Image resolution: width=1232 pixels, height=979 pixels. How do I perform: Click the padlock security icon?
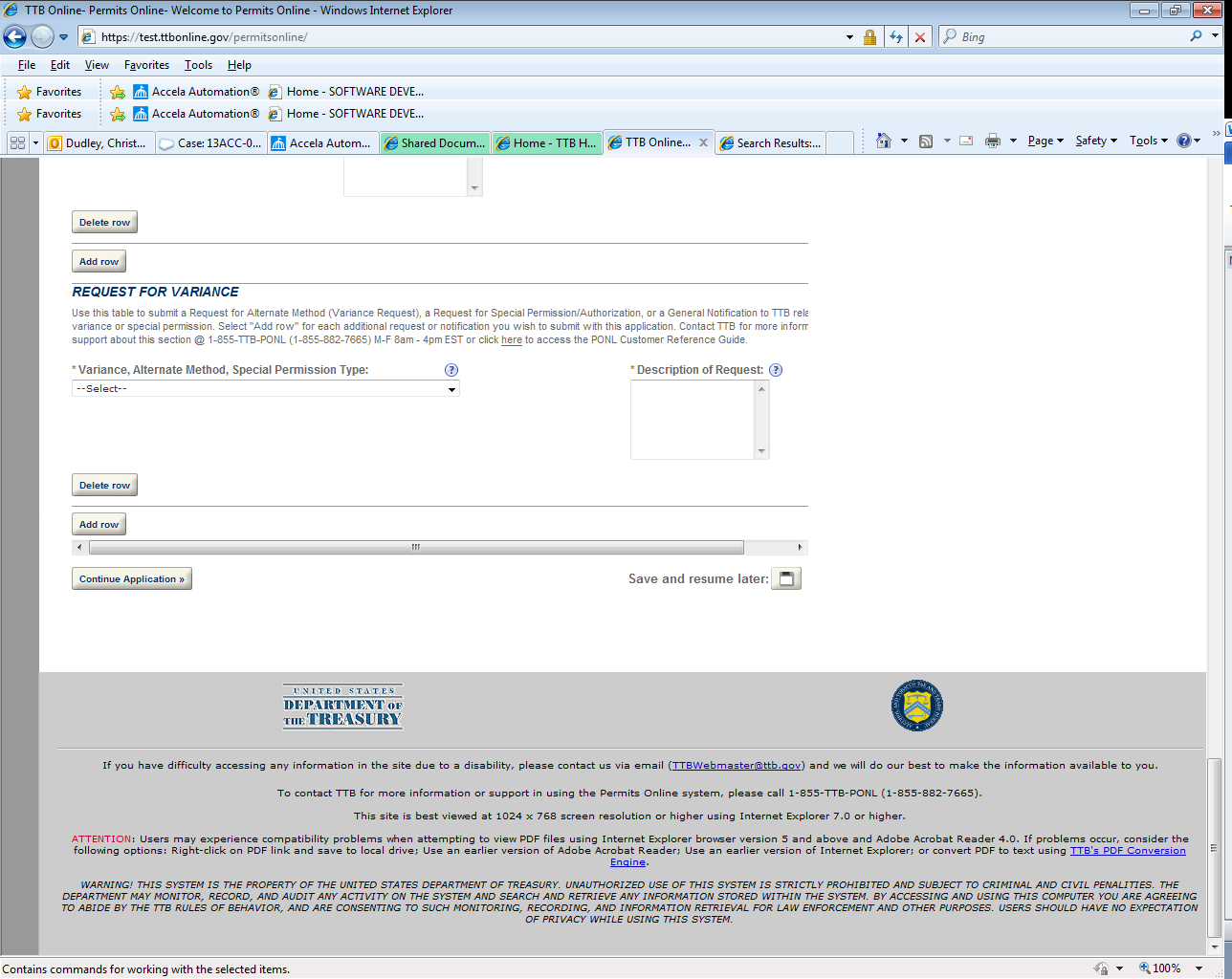[869, 37]
